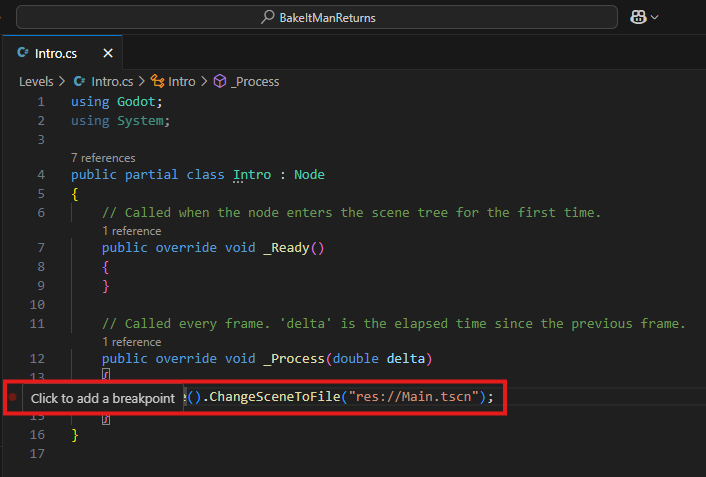Click the C# icon in the Intro.cs breadcrumb
Viewport: 706px width, 477px height.
tap(80, 81)
